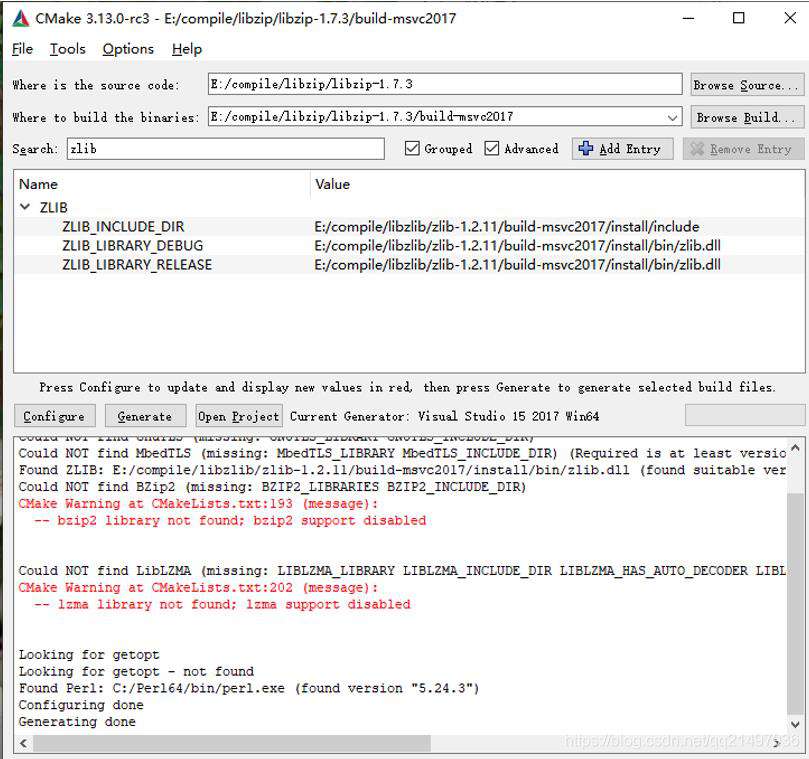Click the 'lzma library not found' warning line
This screenshot has height=759, width=809.
(x=222, y=604)
